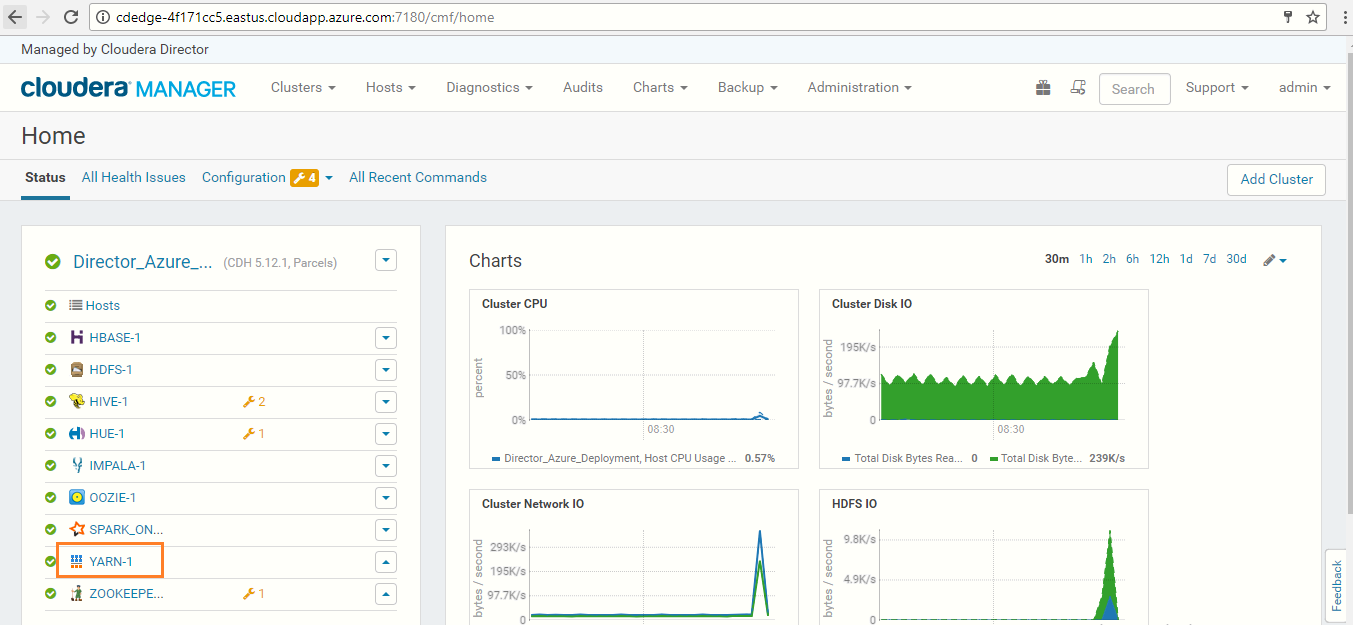Open the SPARK_ON actions dropdown
Viewport: 1353px width, 625px height.
click(x=386, y=530)
